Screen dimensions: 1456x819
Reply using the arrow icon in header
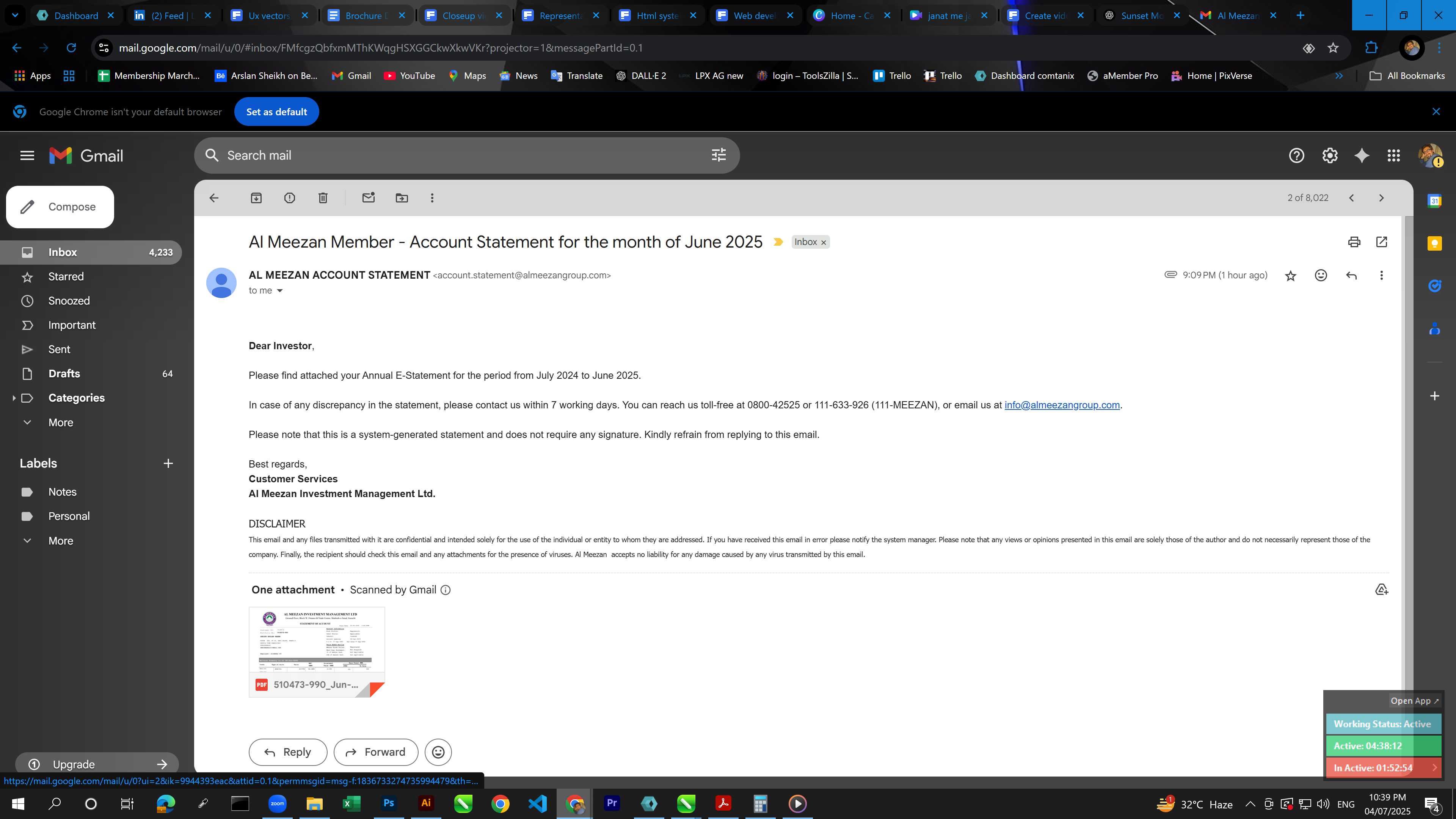tap(1351, 275)
